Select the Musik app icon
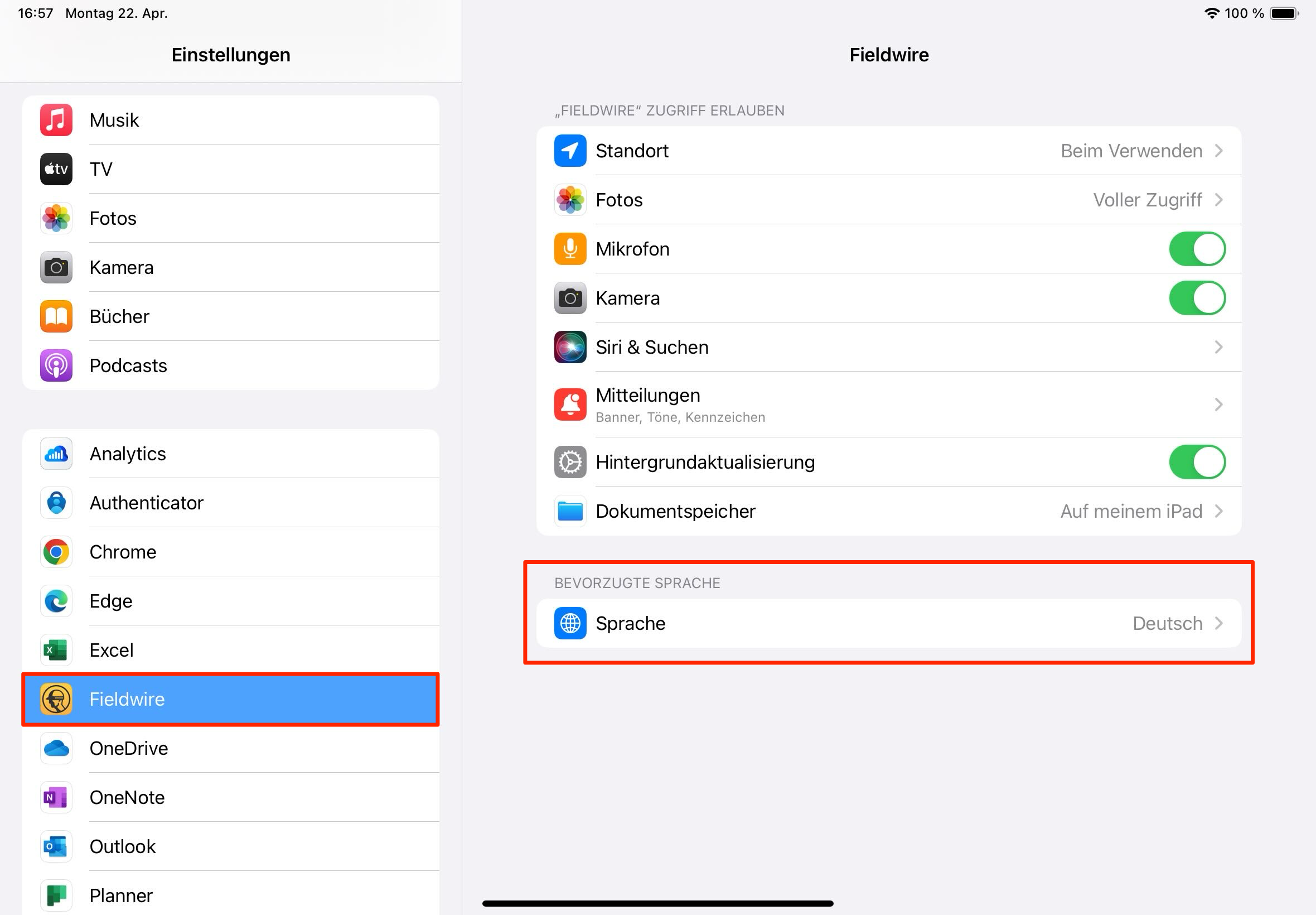 pos(56,120)
